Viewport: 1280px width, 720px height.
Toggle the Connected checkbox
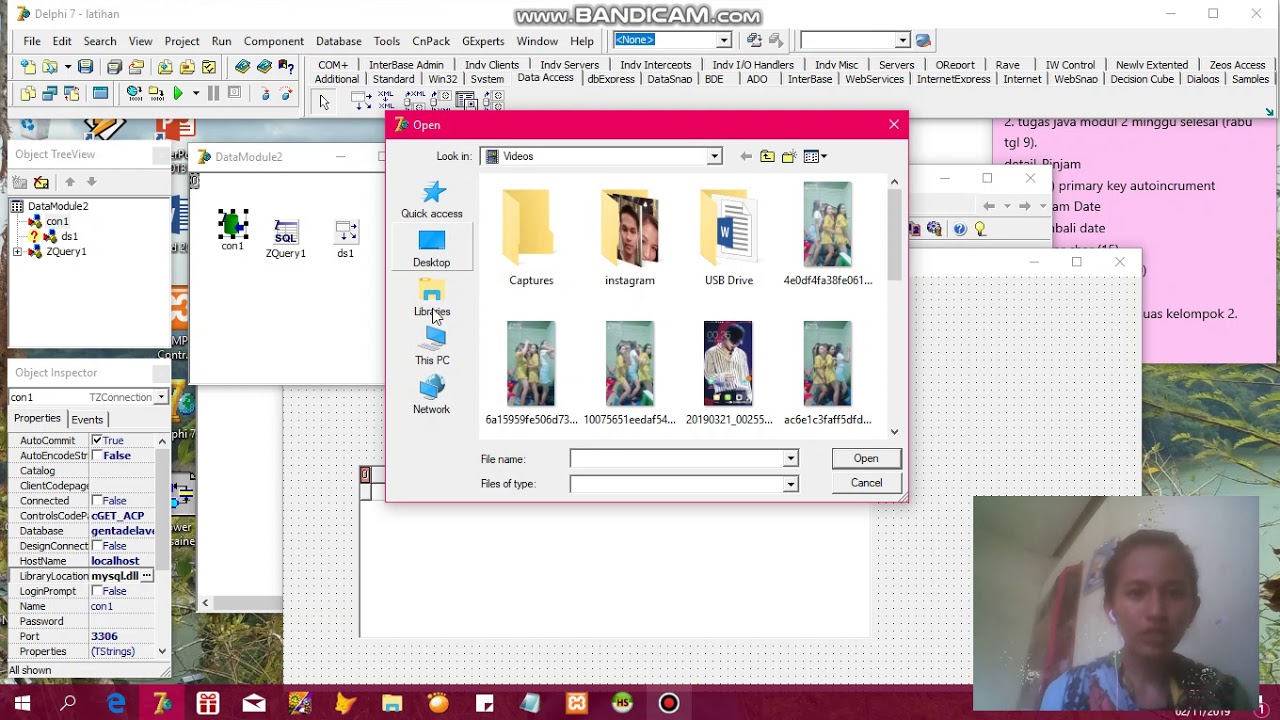(97, 501)
